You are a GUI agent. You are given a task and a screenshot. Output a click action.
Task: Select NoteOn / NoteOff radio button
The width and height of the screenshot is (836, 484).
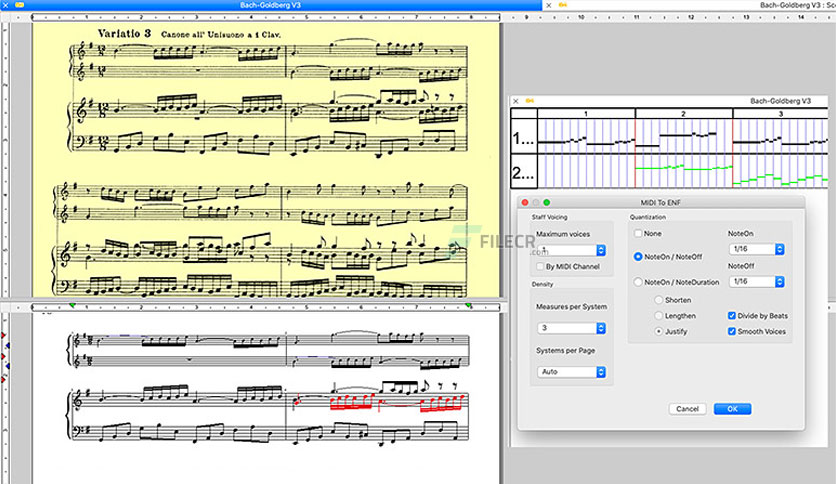pos(638,256)
